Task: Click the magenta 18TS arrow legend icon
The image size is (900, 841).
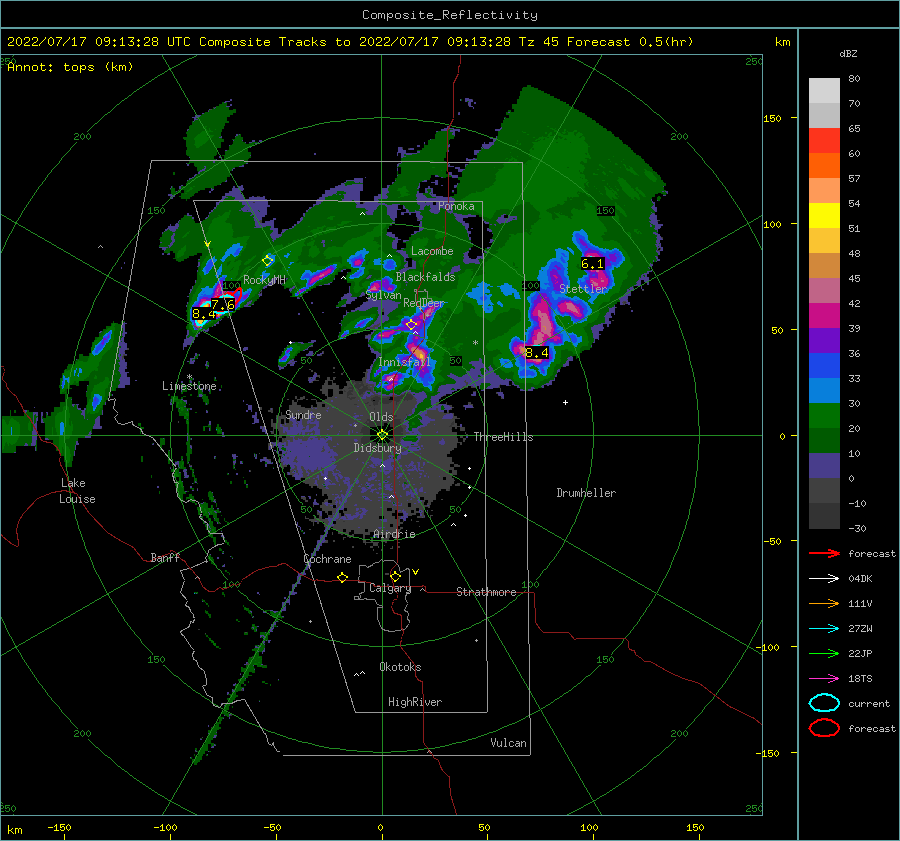Action: click(824, 679)
